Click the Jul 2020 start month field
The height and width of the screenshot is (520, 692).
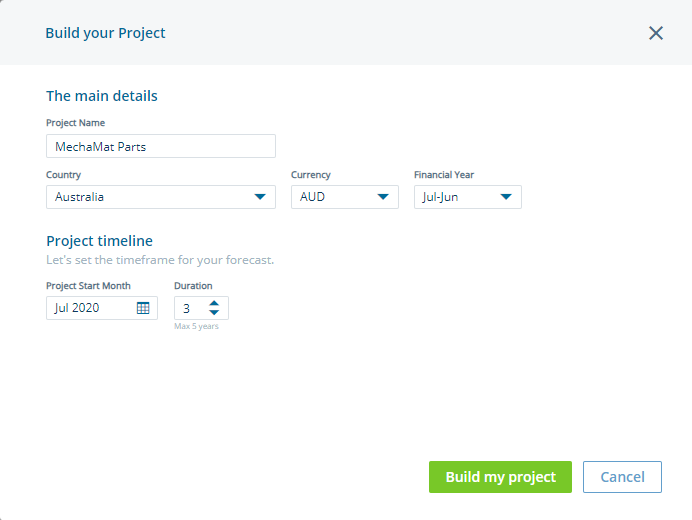pos(88,308)
